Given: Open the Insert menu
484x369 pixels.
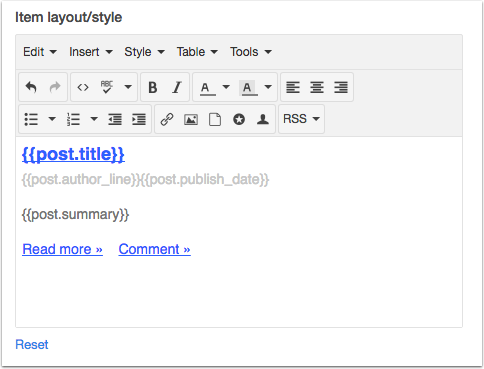Looking at the screenshot, I should click(91, 52).
